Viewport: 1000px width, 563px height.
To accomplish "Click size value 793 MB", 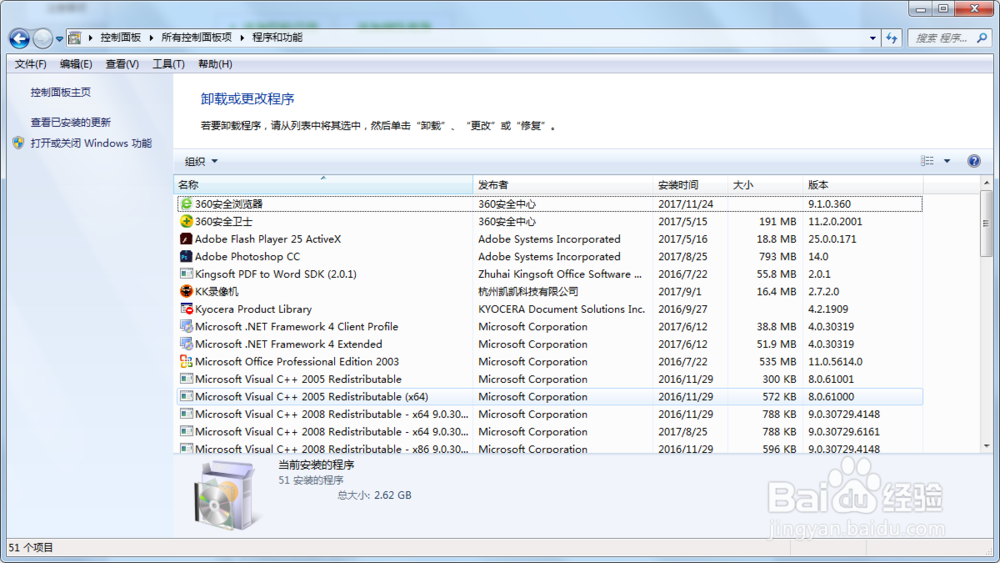I will pyautogui.click(x=777, y=256).
